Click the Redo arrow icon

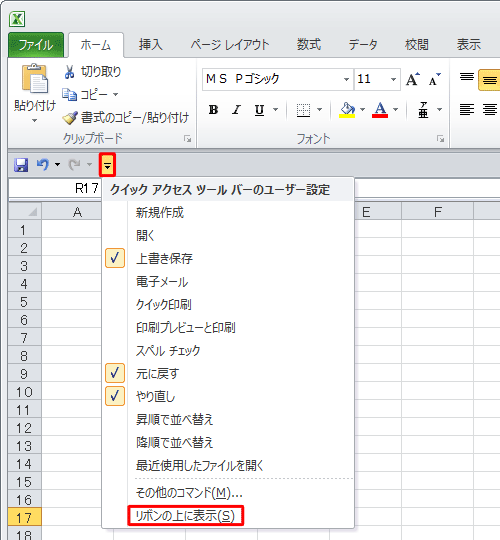click(x=74, y=165)
